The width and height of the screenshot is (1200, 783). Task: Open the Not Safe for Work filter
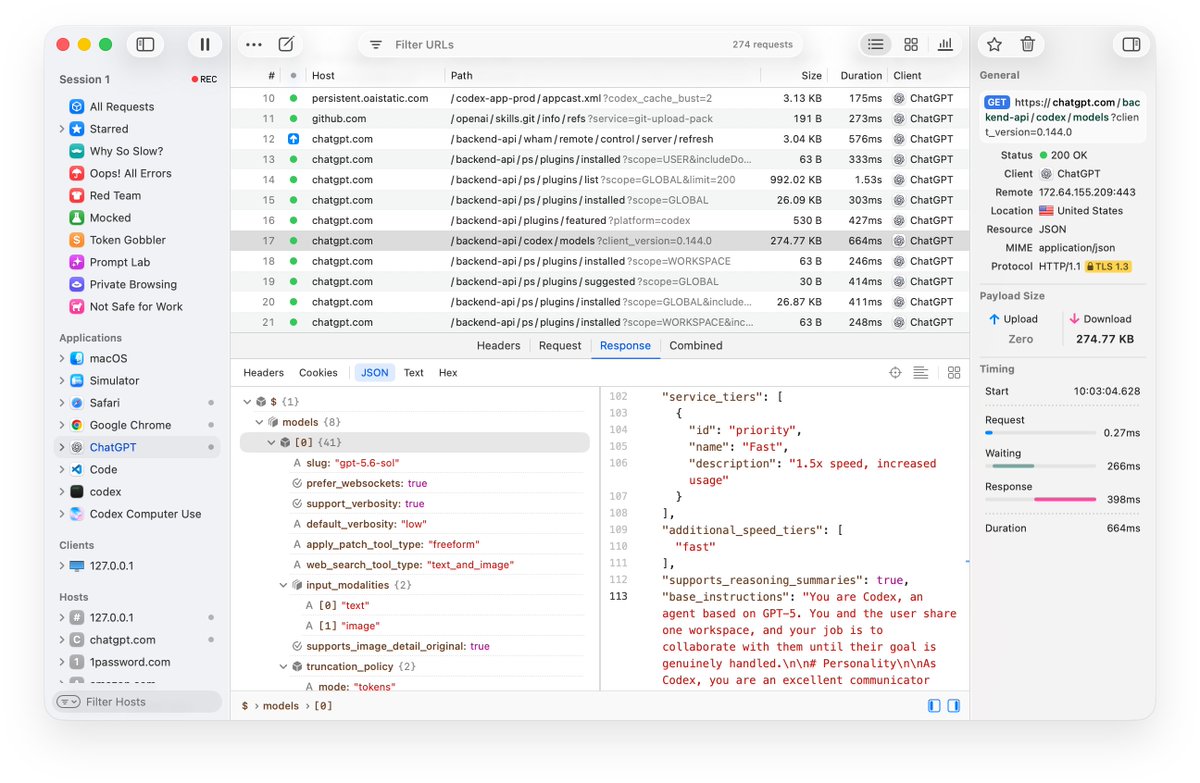[138, 307]
